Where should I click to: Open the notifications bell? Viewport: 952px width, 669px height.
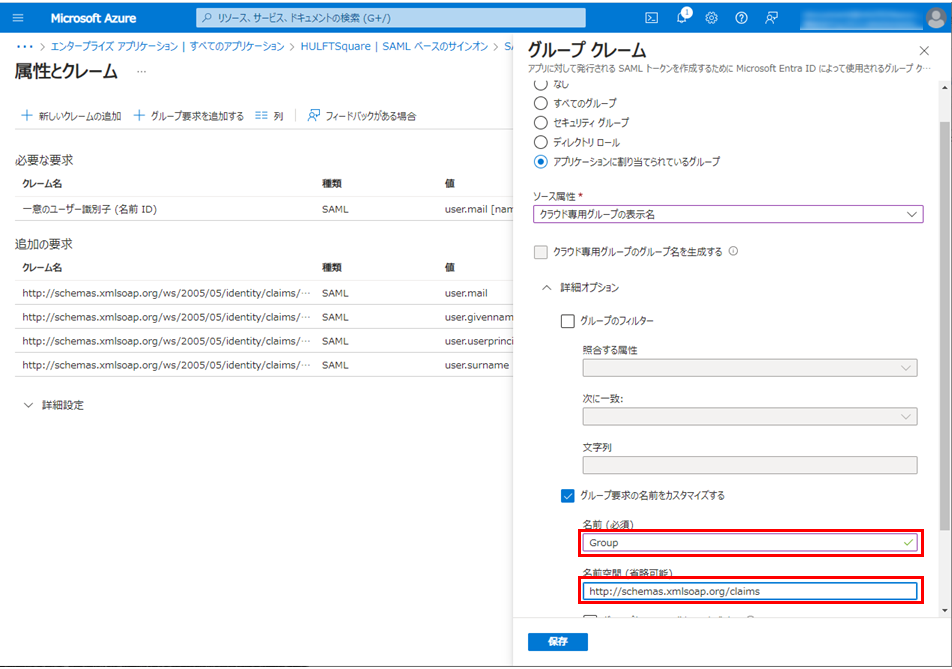pos(682,18)
